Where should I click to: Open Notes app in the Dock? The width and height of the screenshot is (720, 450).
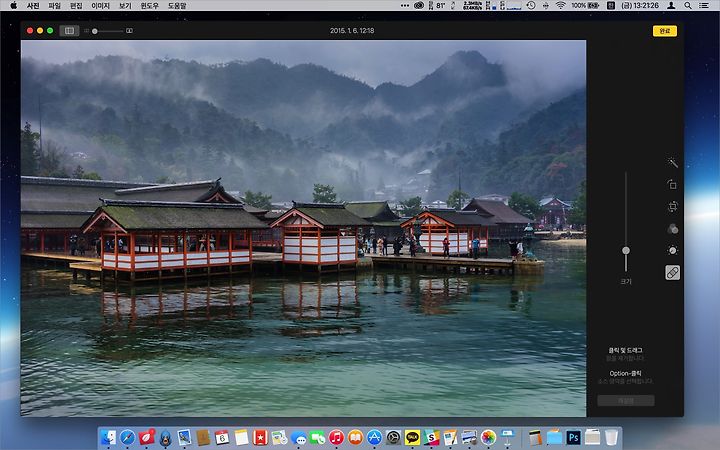[242, 437]
